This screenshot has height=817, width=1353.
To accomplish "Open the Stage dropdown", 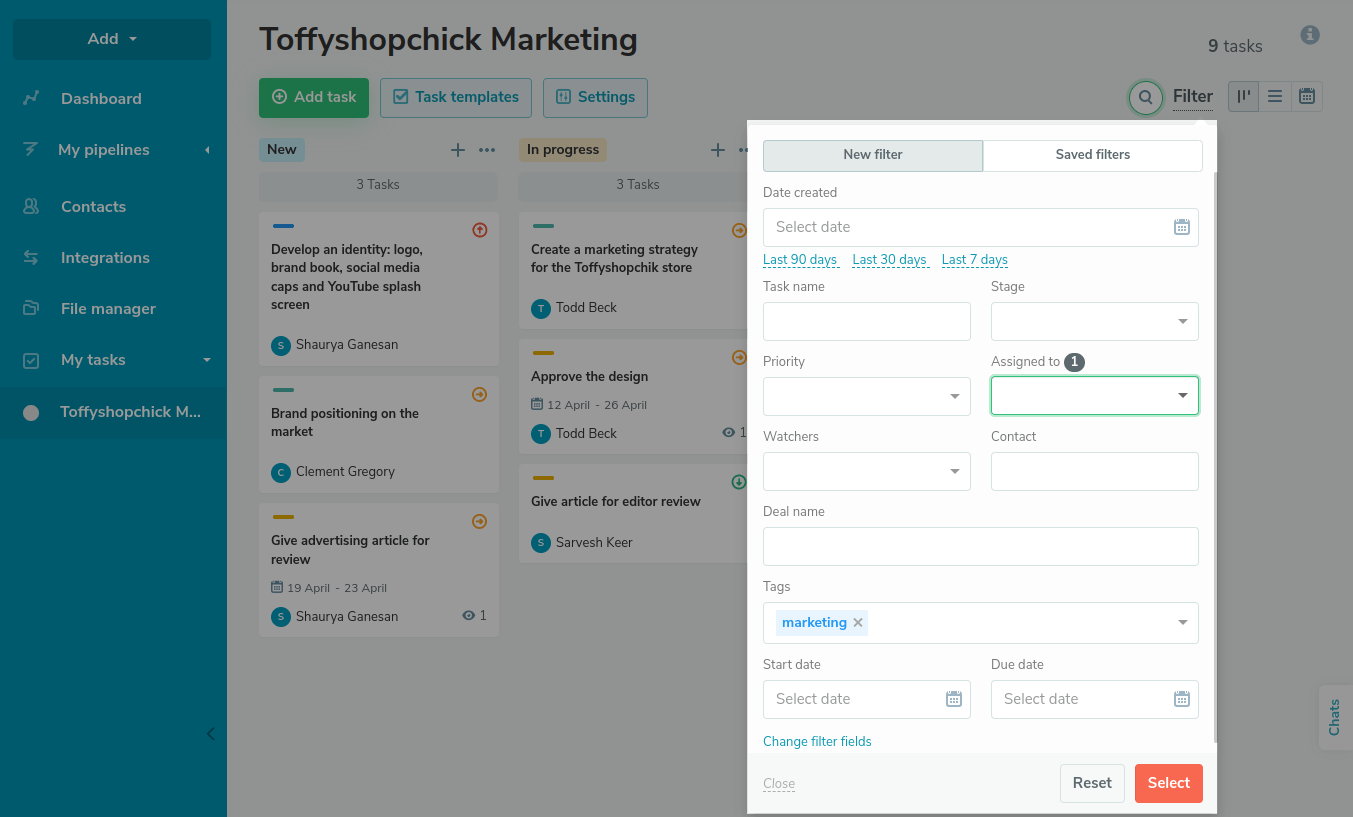I will [x=1094, y=322].
